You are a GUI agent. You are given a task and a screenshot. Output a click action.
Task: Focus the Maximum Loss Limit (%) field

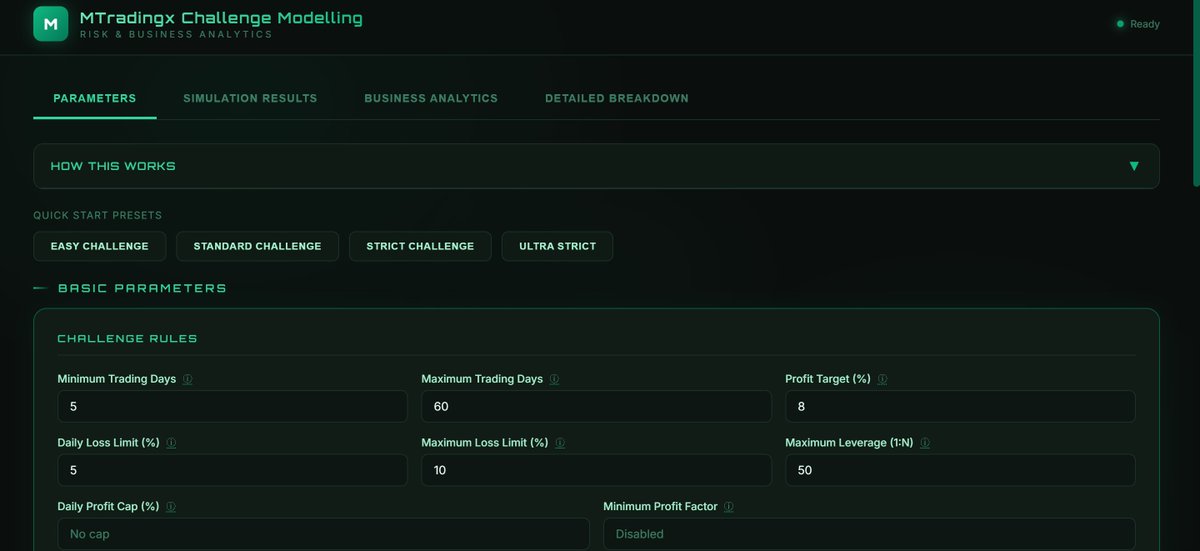596,470
